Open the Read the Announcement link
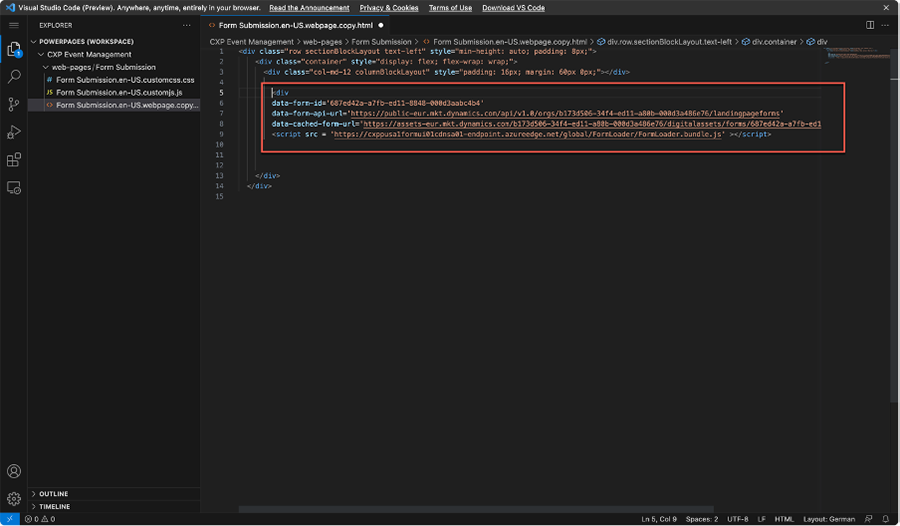Image resolution: width=900 pixels, height=526 pixels. pyautogui.click(x=309, y=8)
